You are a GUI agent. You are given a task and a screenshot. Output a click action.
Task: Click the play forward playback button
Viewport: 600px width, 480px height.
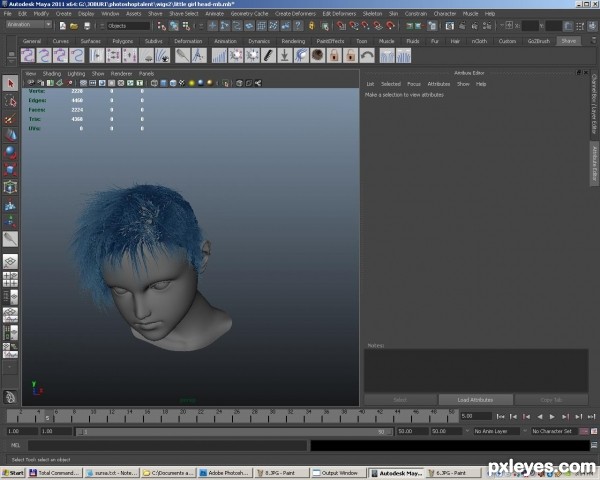[552, 416]
